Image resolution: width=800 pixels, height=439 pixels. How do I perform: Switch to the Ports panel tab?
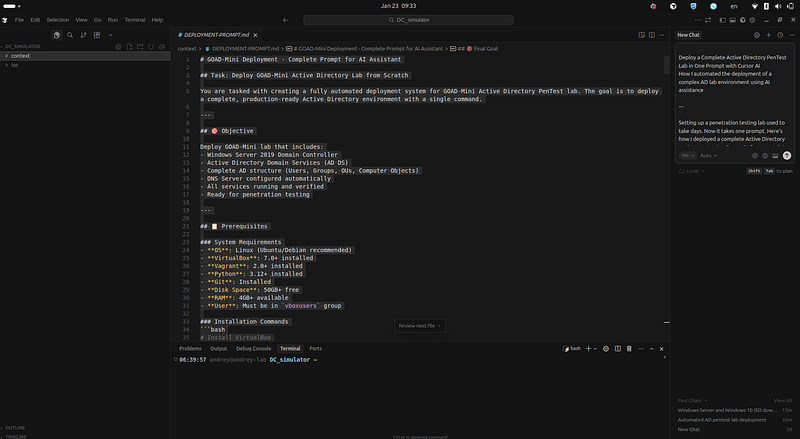(x=315, y=349)
